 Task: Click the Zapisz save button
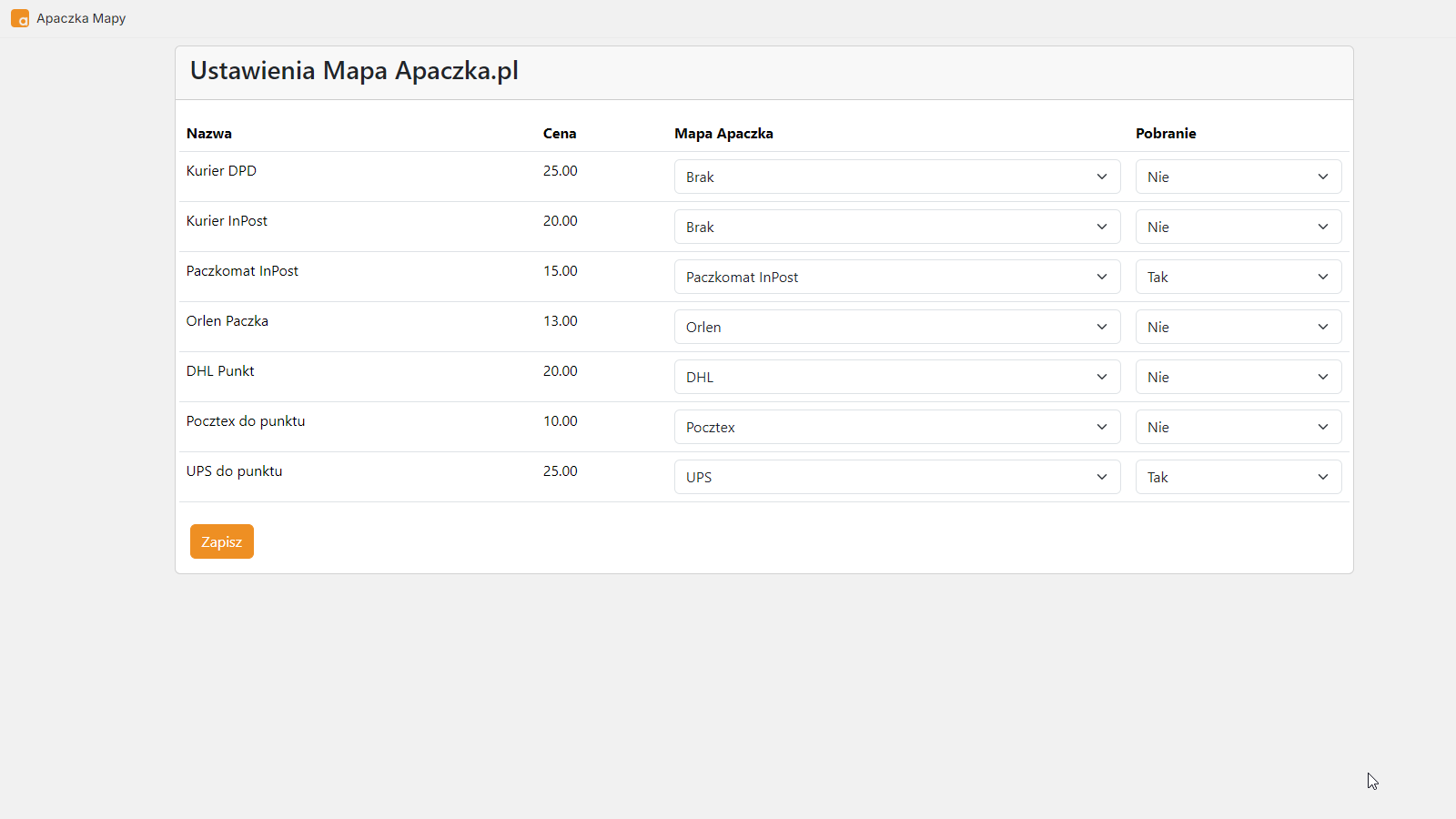pos(222,541)
